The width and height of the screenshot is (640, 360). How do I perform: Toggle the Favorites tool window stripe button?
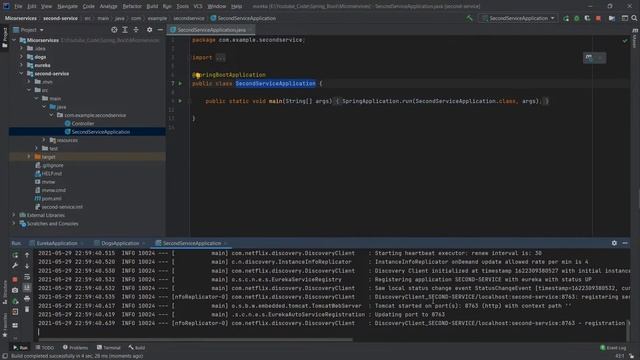point(4,326)
